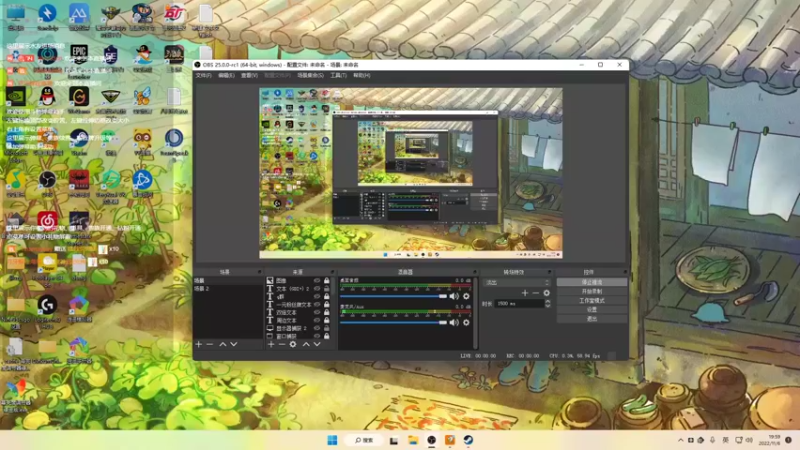The height and width of the screenshot is (450, 800).
Task: Toggle lock on 窗口捕获 source
Action: [327, 336]
